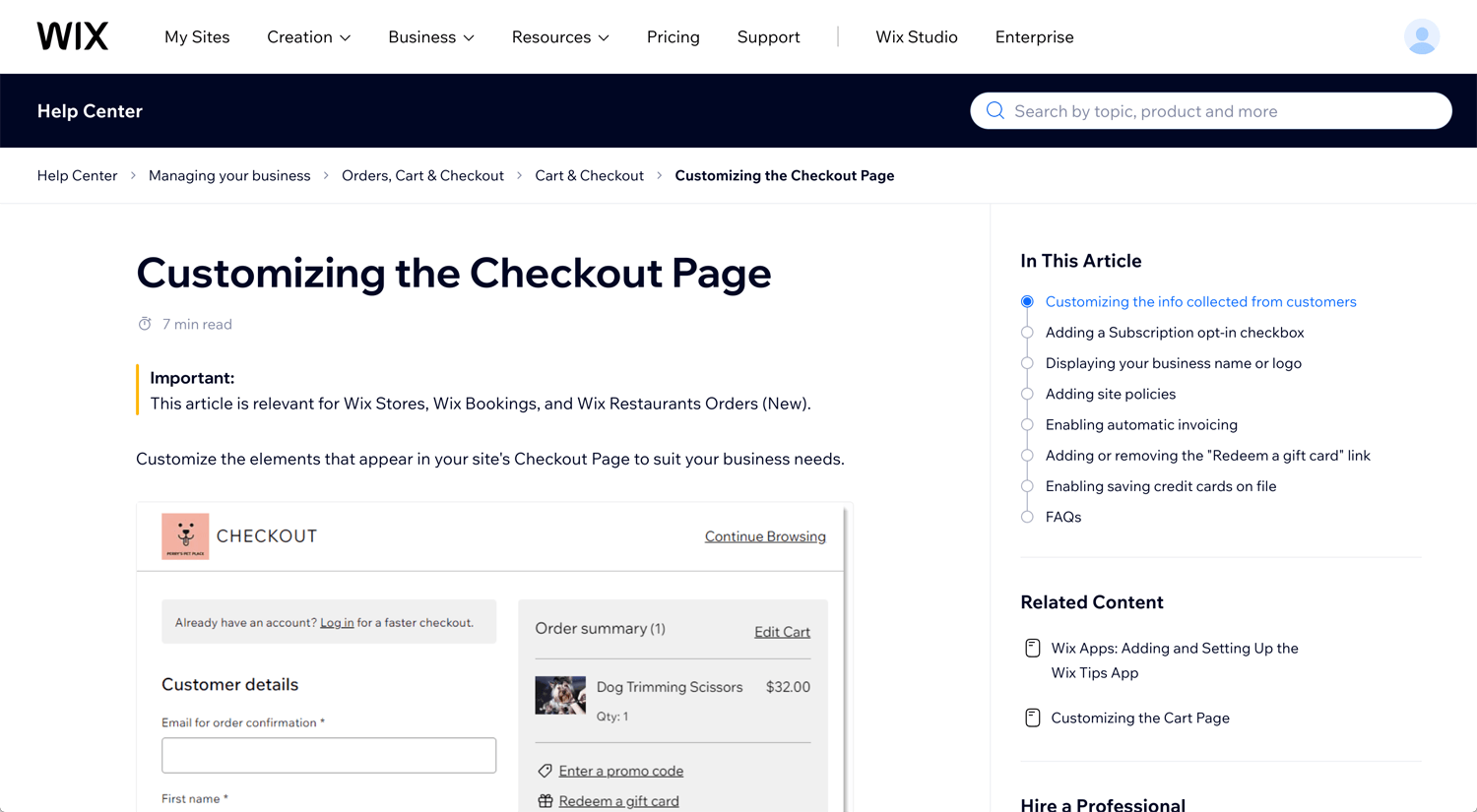Click the gift card icon
The width and height of the screenshot is (1477, 812).
coord(545,801)
